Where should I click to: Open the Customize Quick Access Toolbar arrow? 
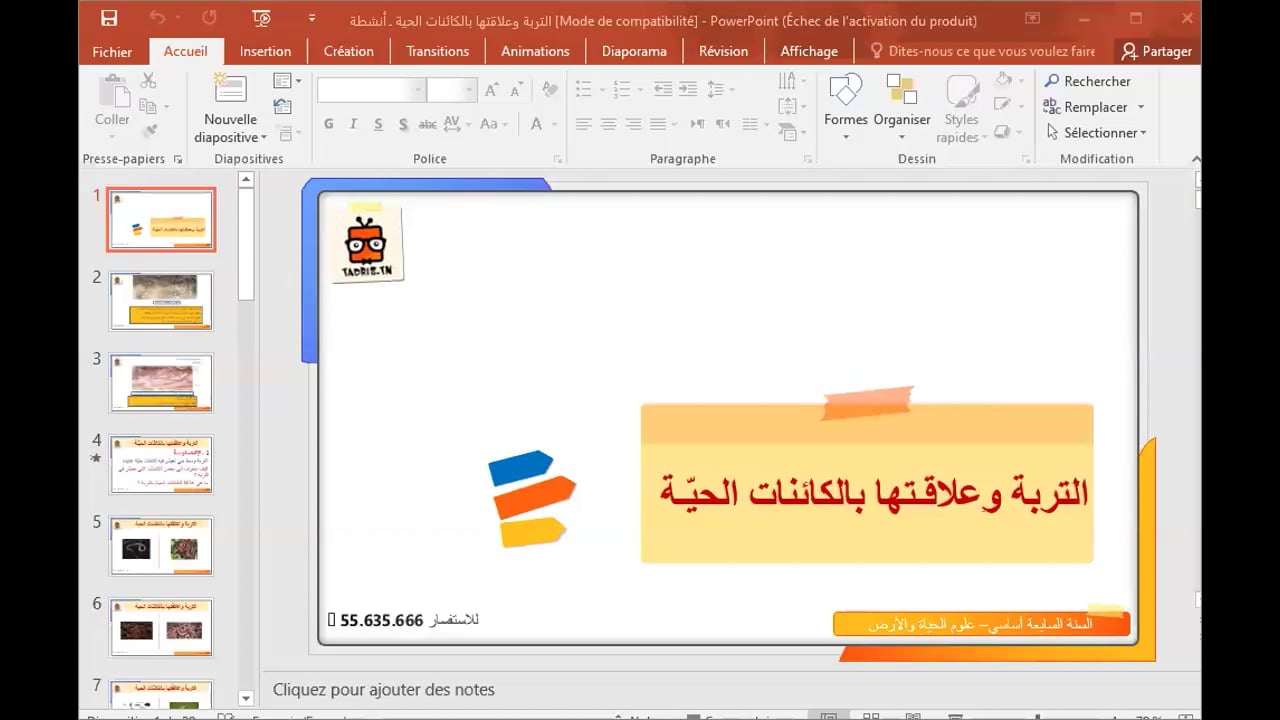click(312, 18)
